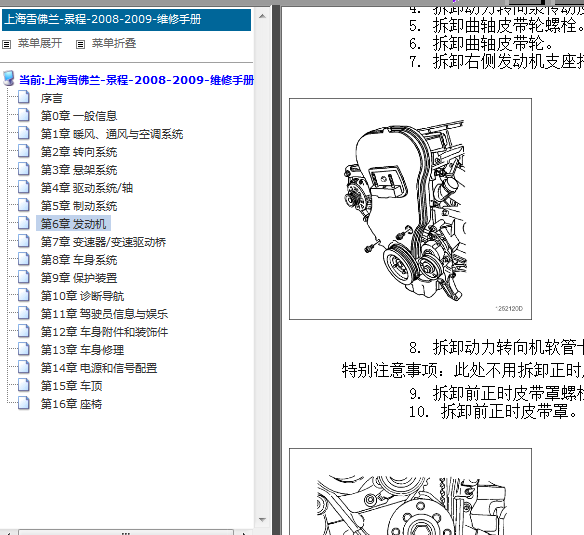The height and width of the screenshot is (535, 584).
Task: Click the page icon next to 序言
Action: coord(24,97)
